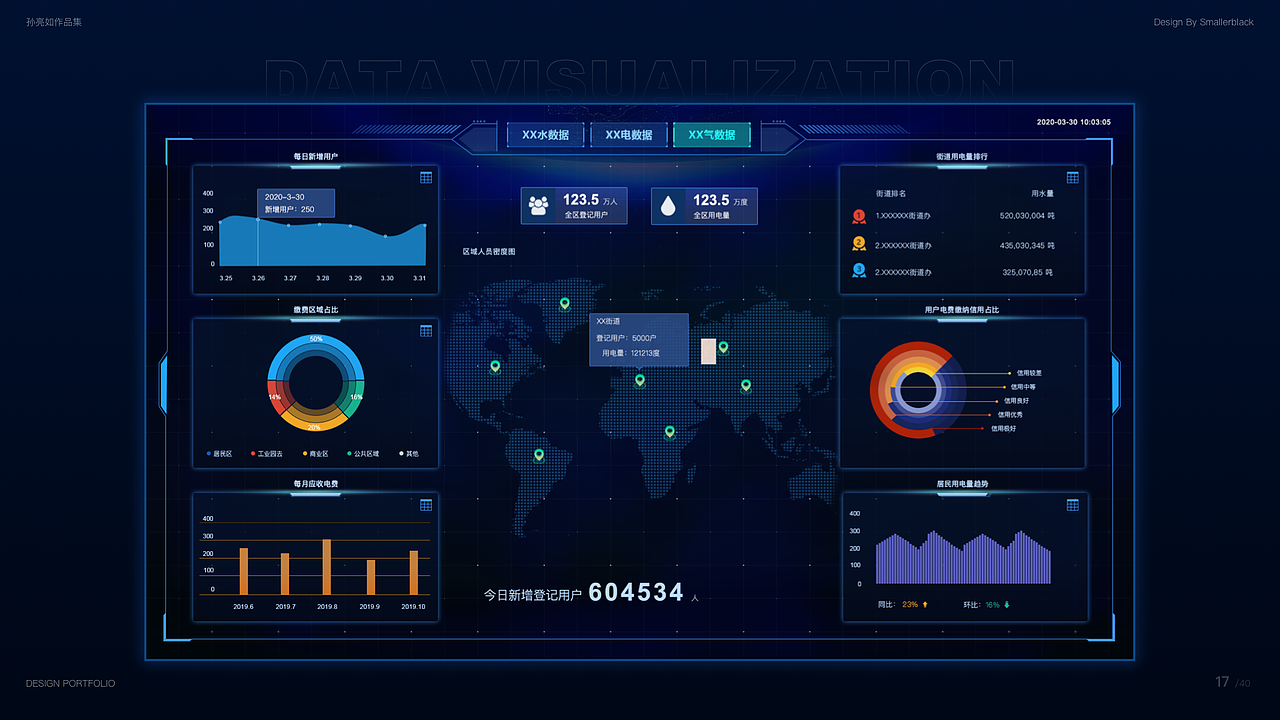Switch to the XX水数据 tab
1280x720 pixels.
(x=545, y=135)
